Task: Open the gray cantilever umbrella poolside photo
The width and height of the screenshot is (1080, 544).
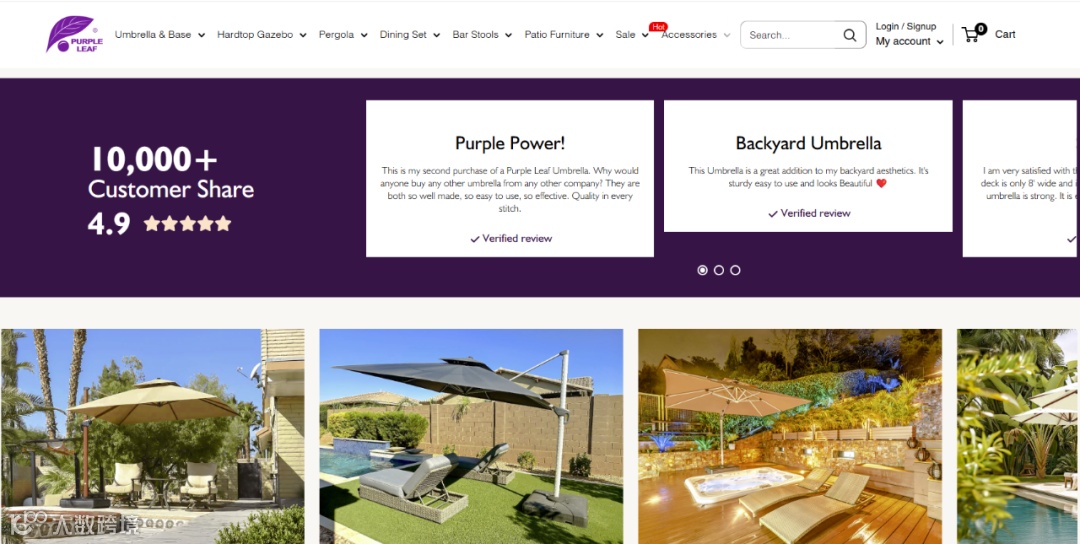Action: point(471,437)
